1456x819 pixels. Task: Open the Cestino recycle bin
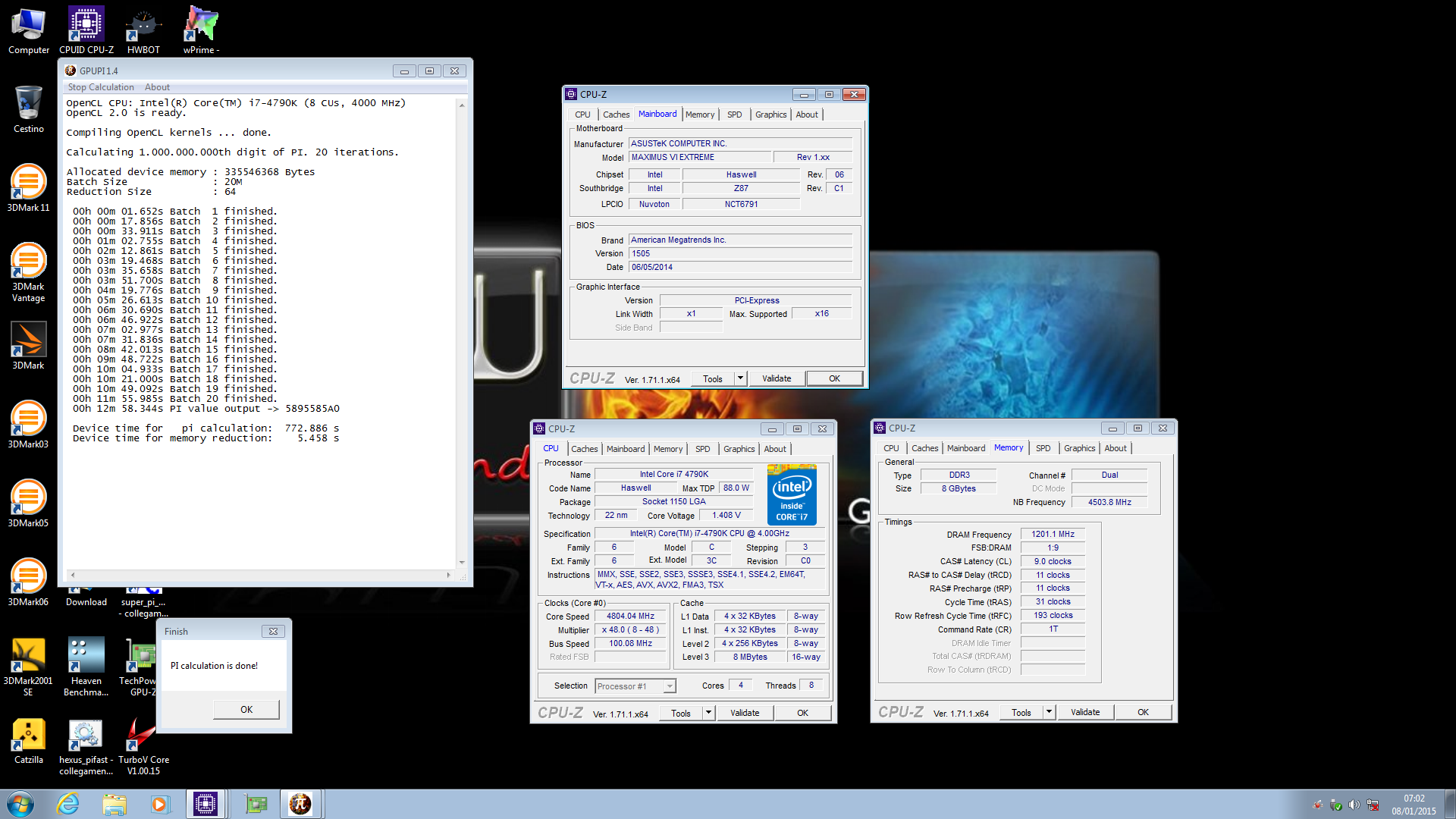29,109
